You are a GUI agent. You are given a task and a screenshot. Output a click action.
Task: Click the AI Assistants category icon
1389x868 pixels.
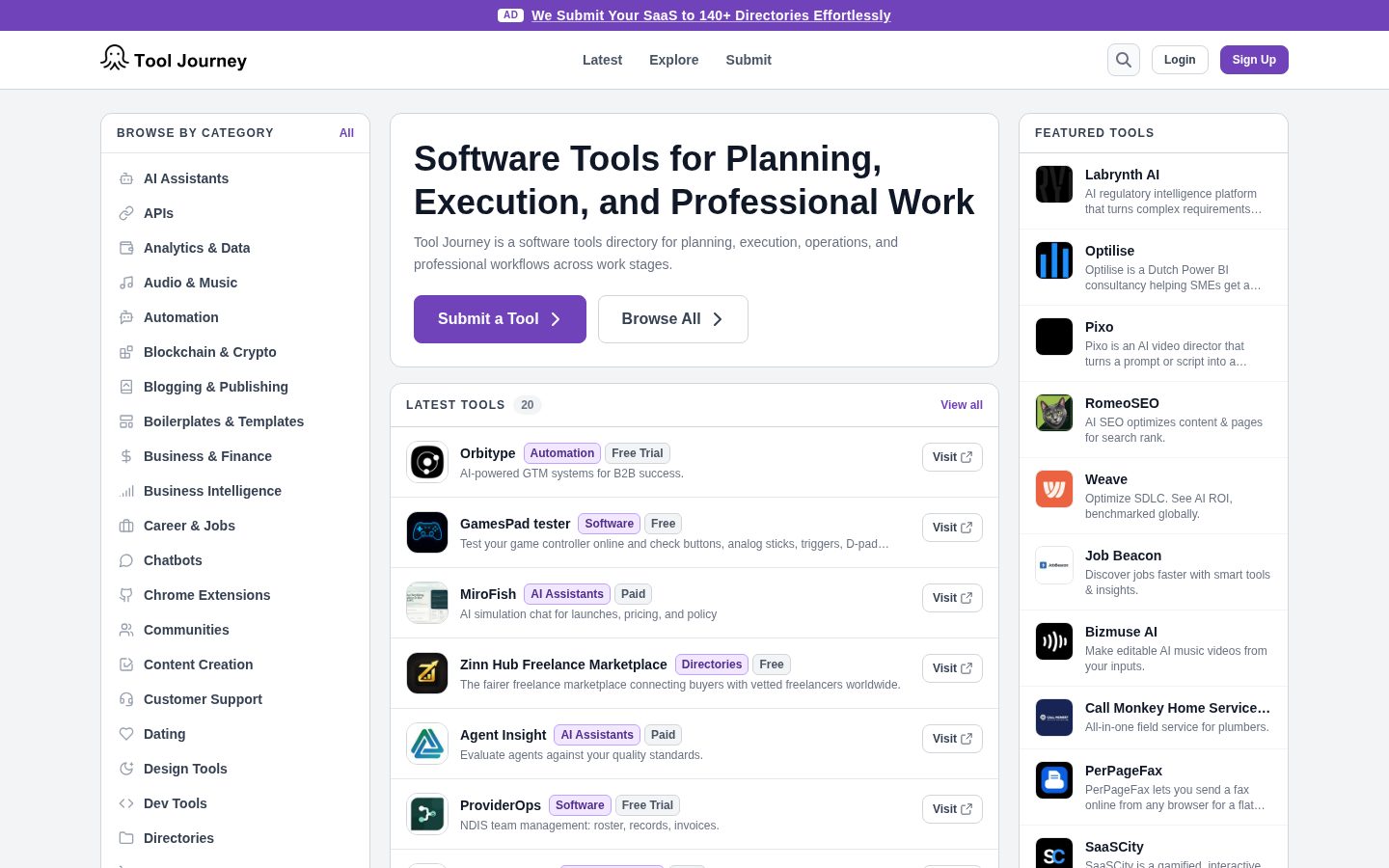point(126,178)
